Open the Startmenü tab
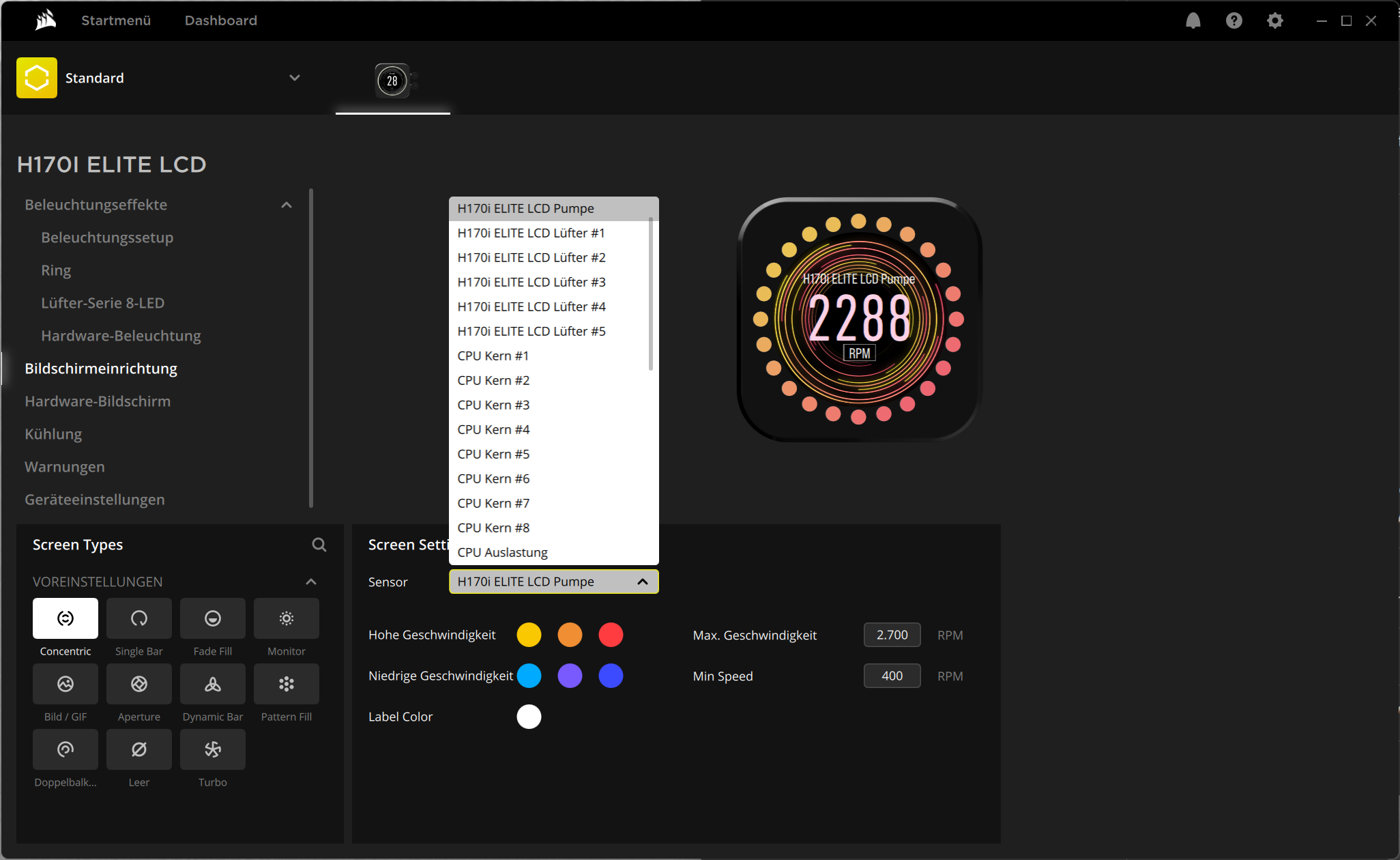This screenshot has height=860, width=1400. (x=116, y=20)
